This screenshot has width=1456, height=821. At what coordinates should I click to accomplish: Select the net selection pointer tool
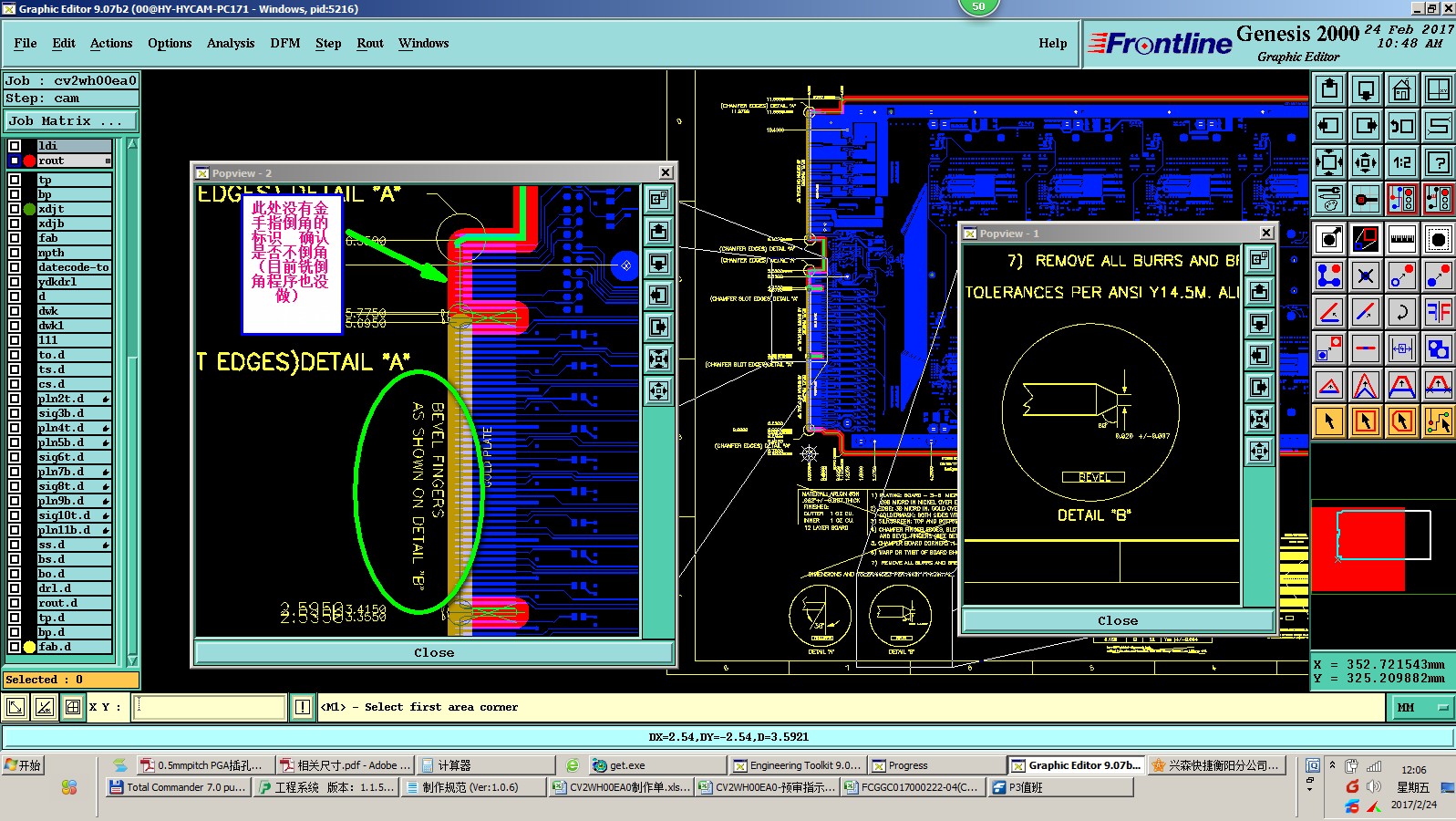tap(1439, 421)
